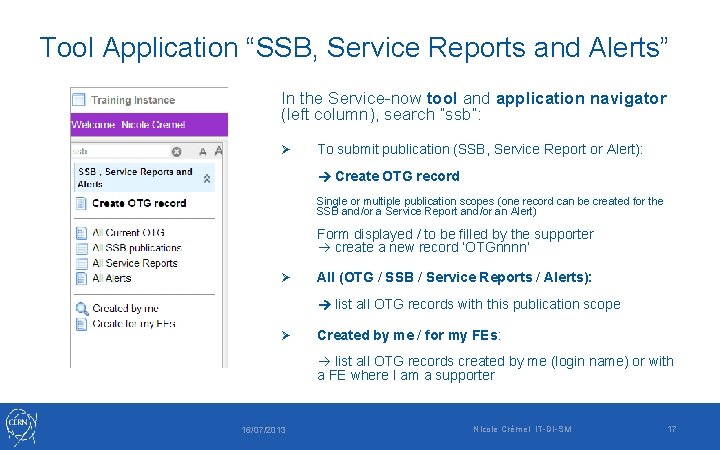Click the icon next to All Alerts
Screen dimensions: 720x450
point(81,278)
